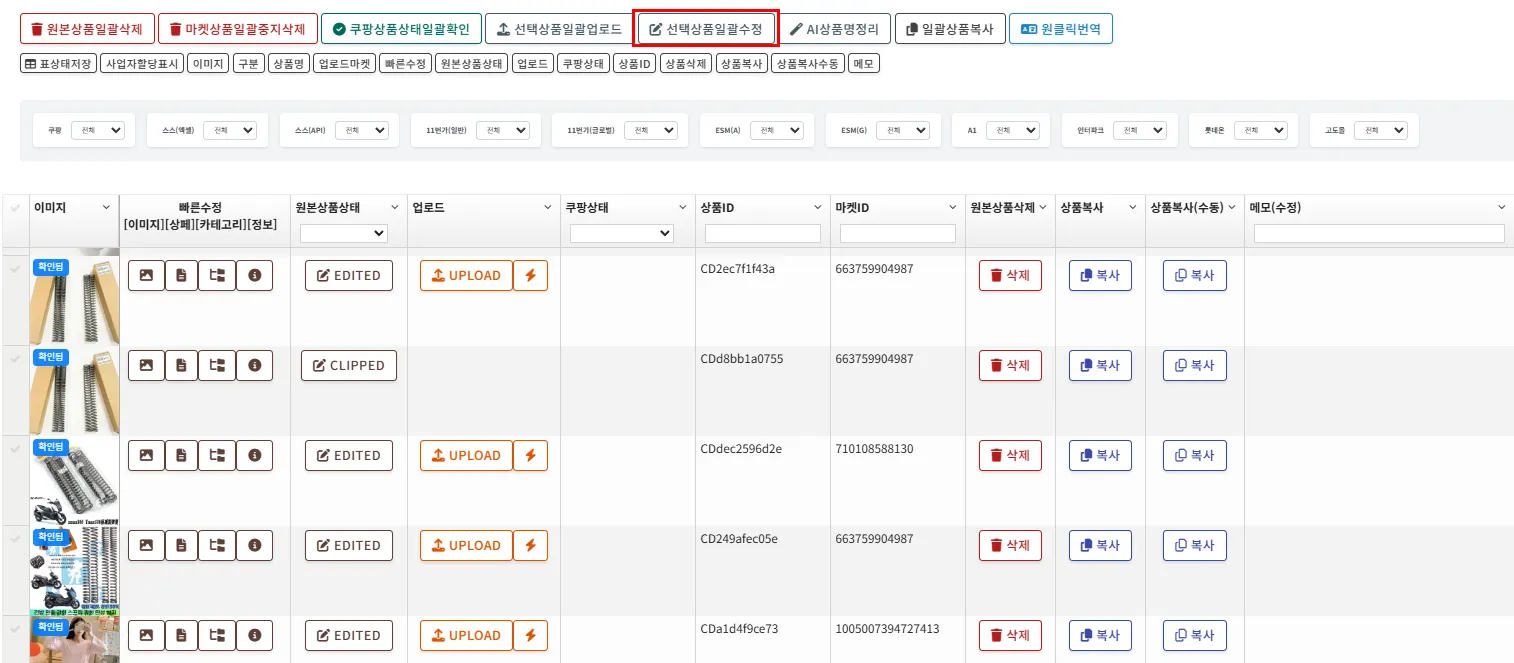Open info edit for CDa1d4f9ce73
Screen dimensions: 1514x663
coord(254,635)
